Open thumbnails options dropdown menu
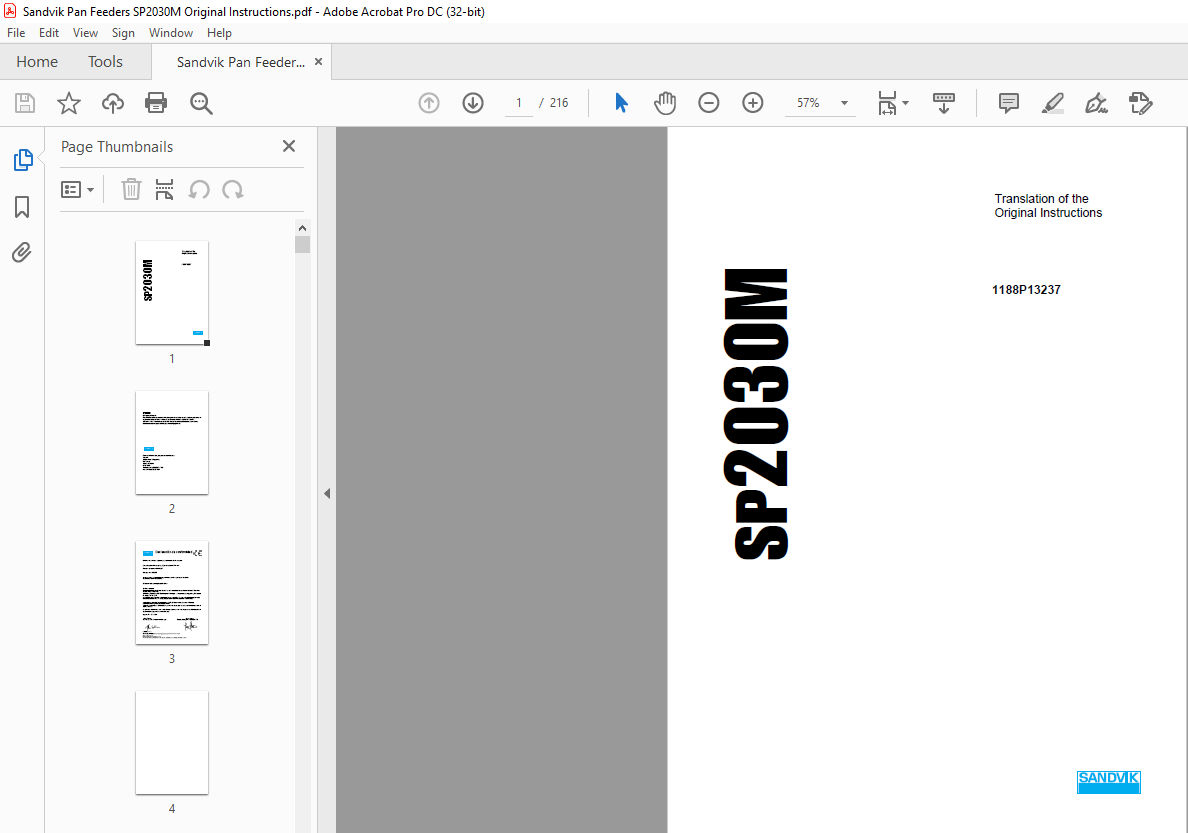The height and width of the screenshot is (833, 1188). [77, 189]
